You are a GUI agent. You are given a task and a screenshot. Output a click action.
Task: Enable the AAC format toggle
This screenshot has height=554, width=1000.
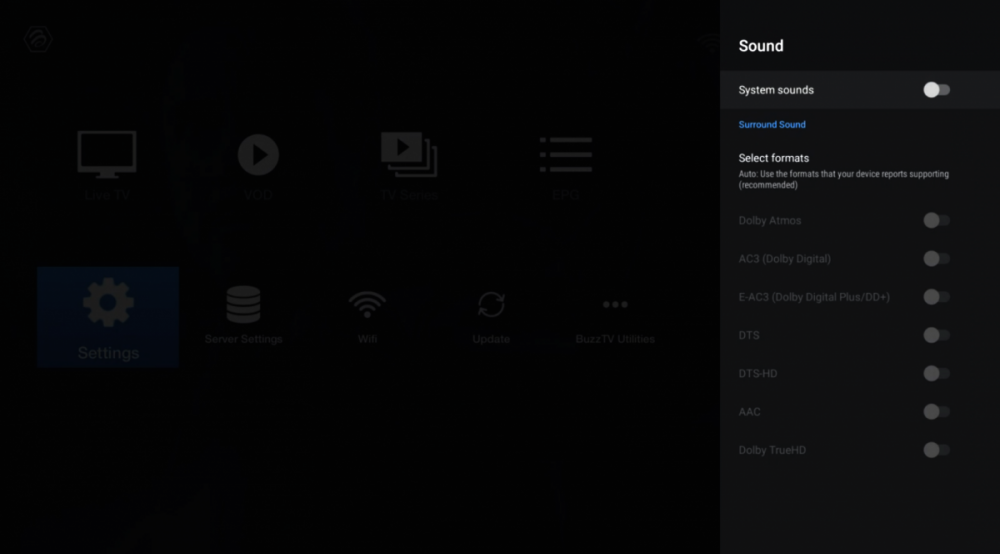pos(936,412)
